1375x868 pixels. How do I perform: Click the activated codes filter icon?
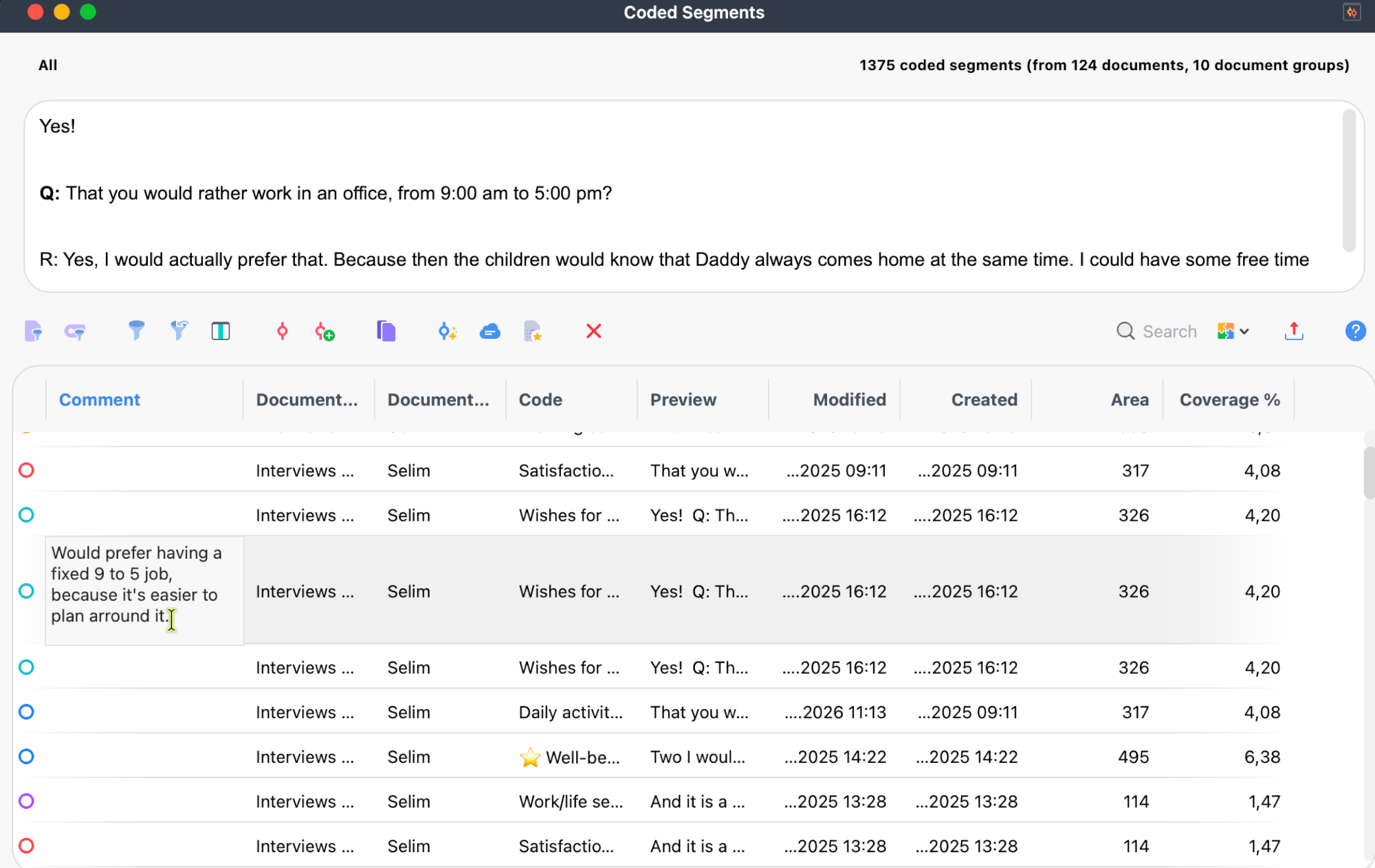[x=75, y=331]
